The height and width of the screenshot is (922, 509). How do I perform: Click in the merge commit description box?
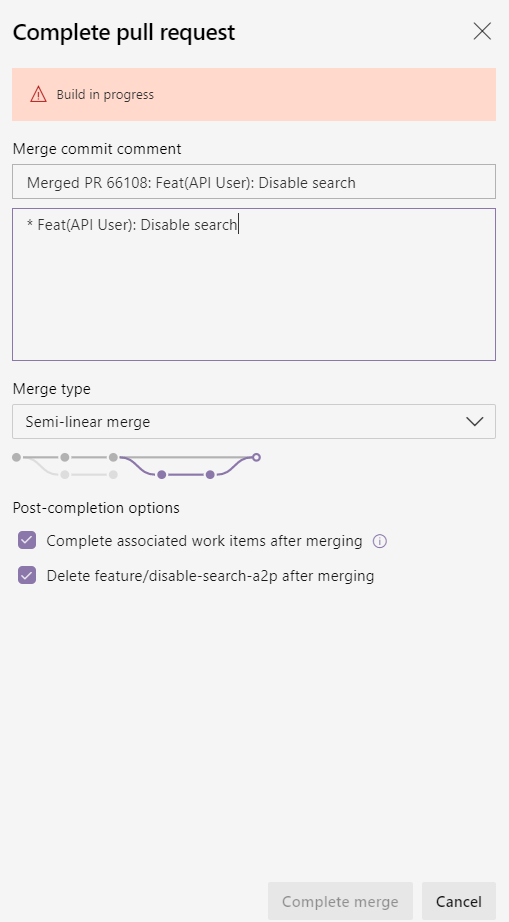[254, 284]
